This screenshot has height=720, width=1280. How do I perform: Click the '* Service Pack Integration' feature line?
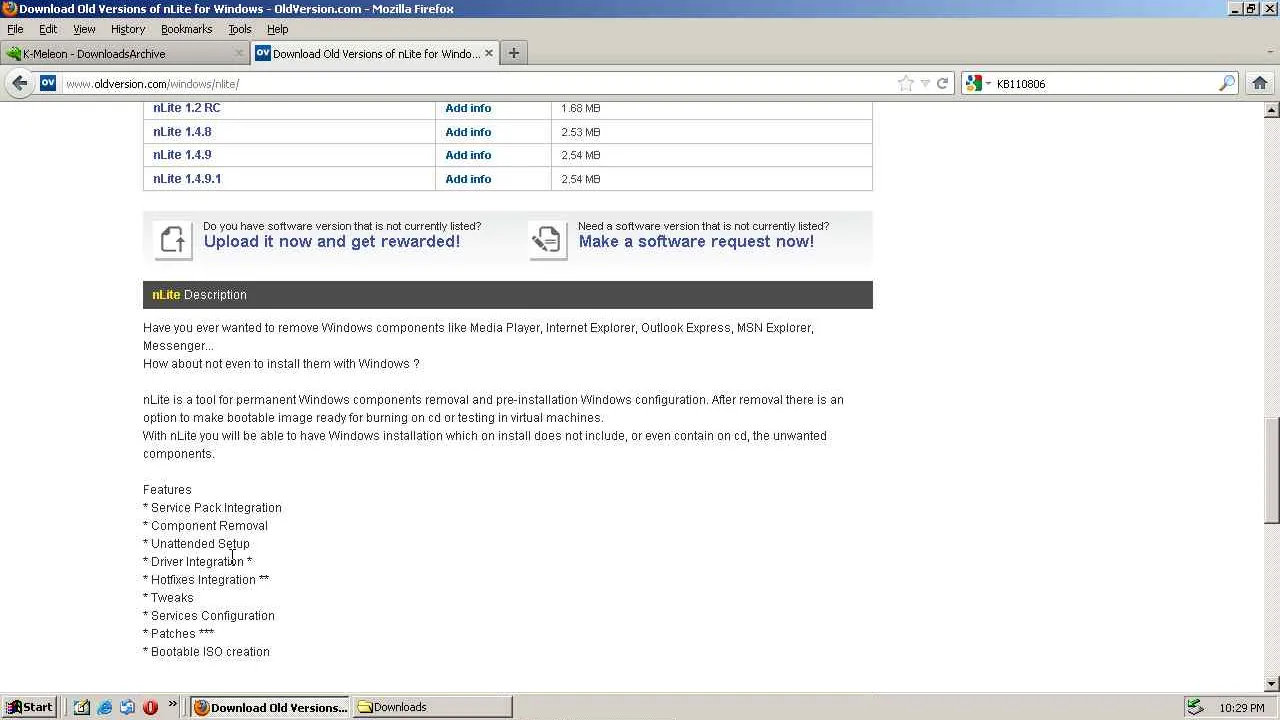(212, 508)
